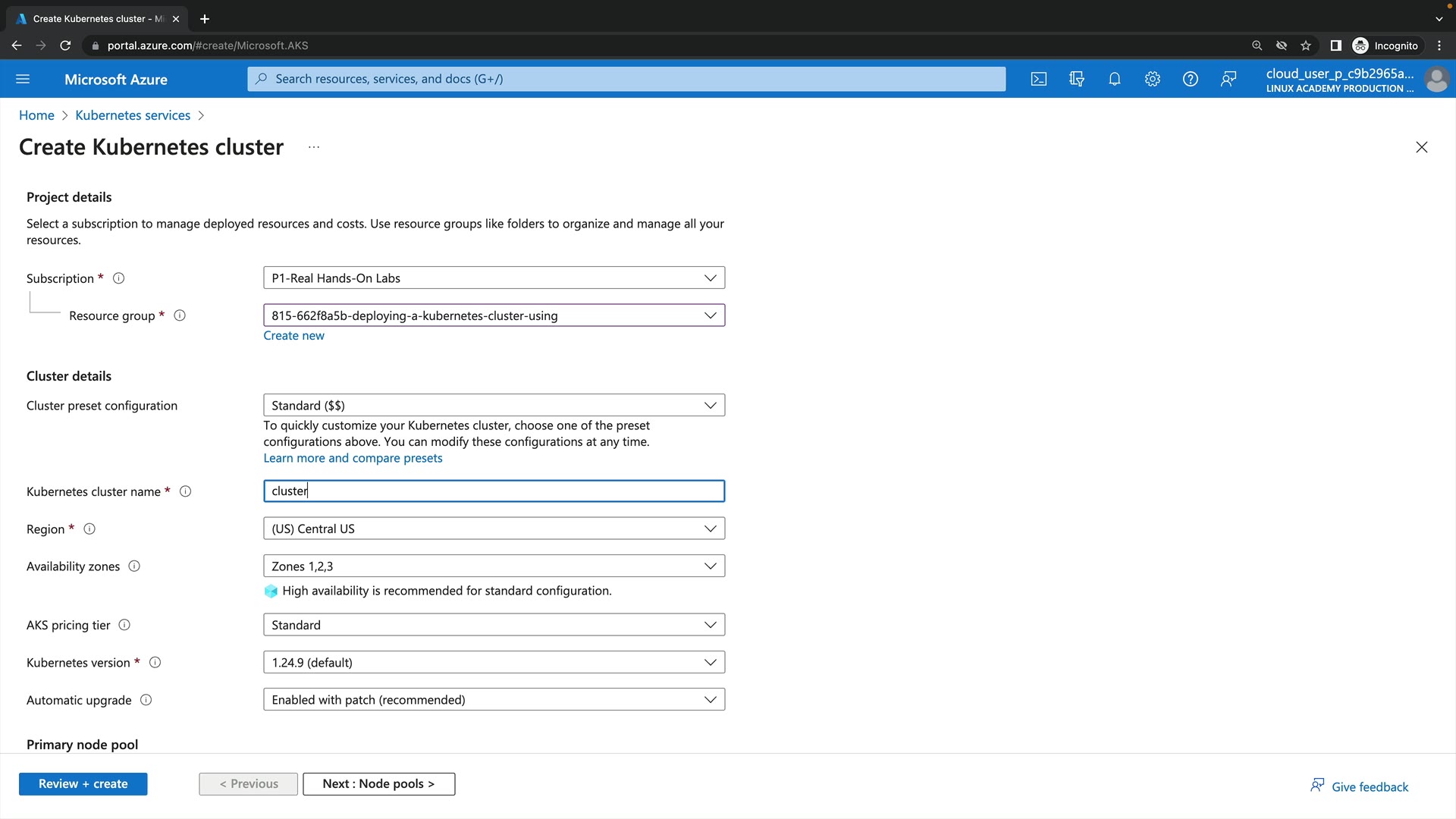Open the Automatic upgrade dropdown
This screenshot has width=1456, height=819.
[x=494, y=700]
